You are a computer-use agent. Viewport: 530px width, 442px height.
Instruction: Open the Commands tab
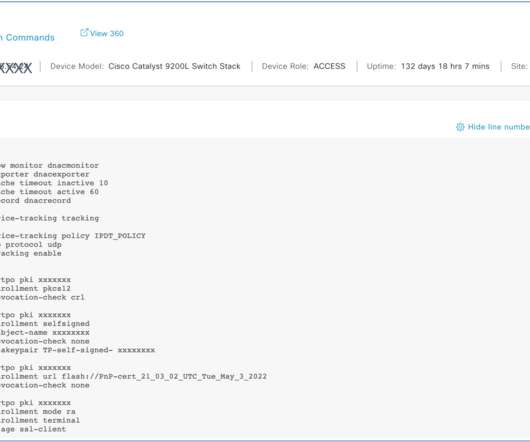[x=27, y=38]
